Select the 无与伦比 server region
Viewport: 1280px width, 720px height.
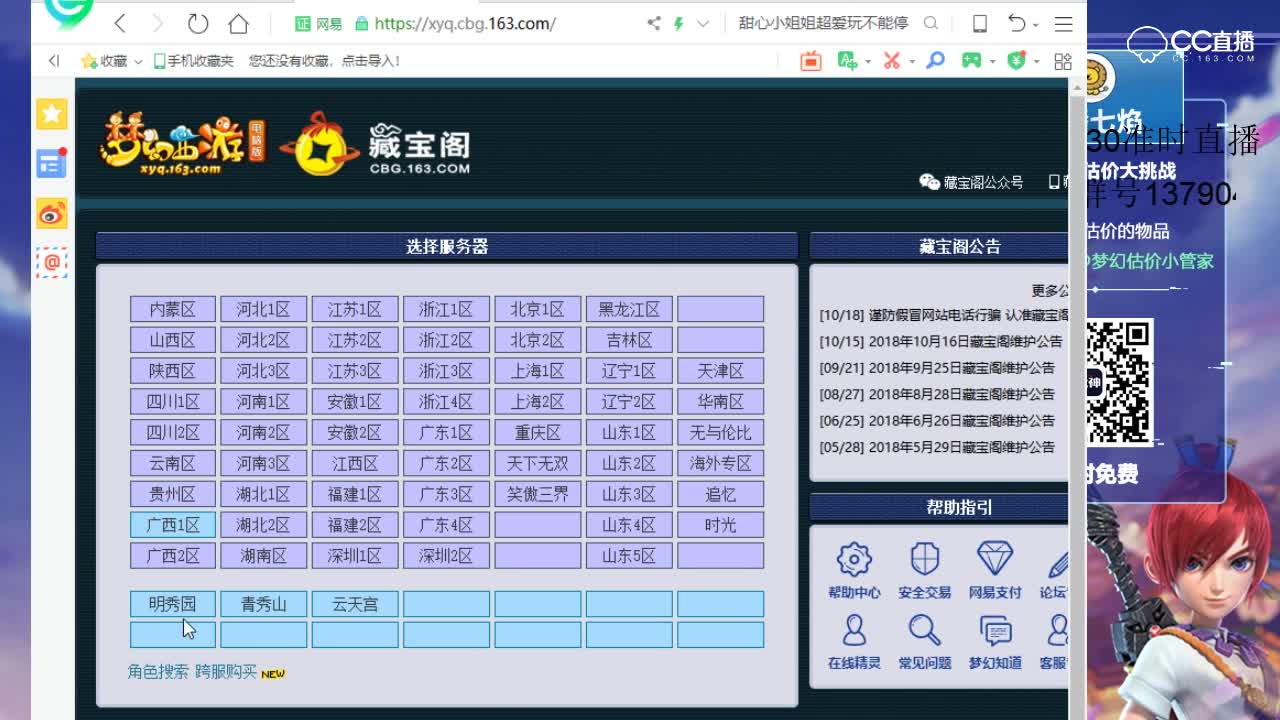pos(720,433)
